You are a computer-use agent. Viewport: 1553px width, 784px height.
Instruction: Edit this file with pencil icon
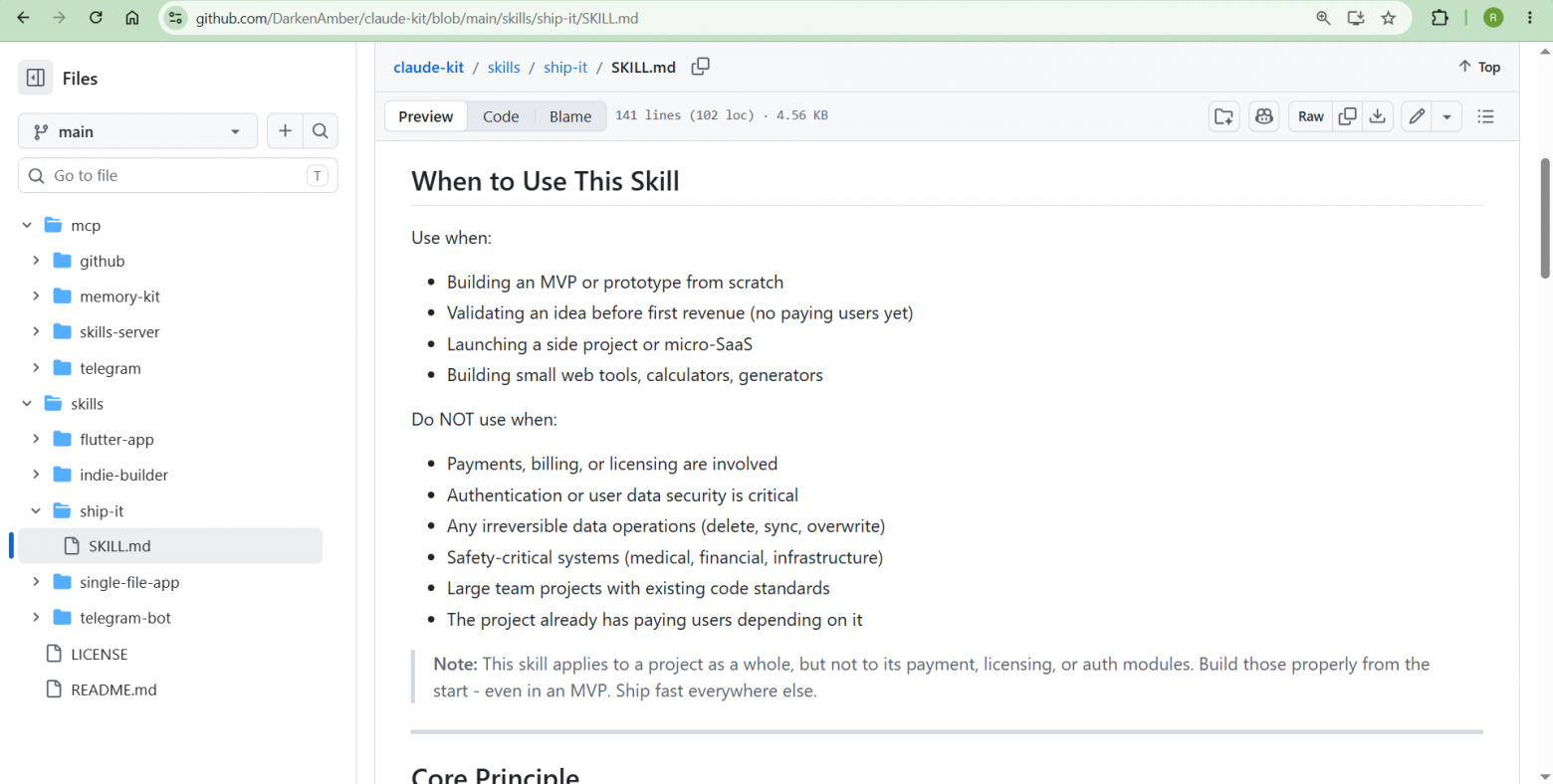[x=1417, y=116]
